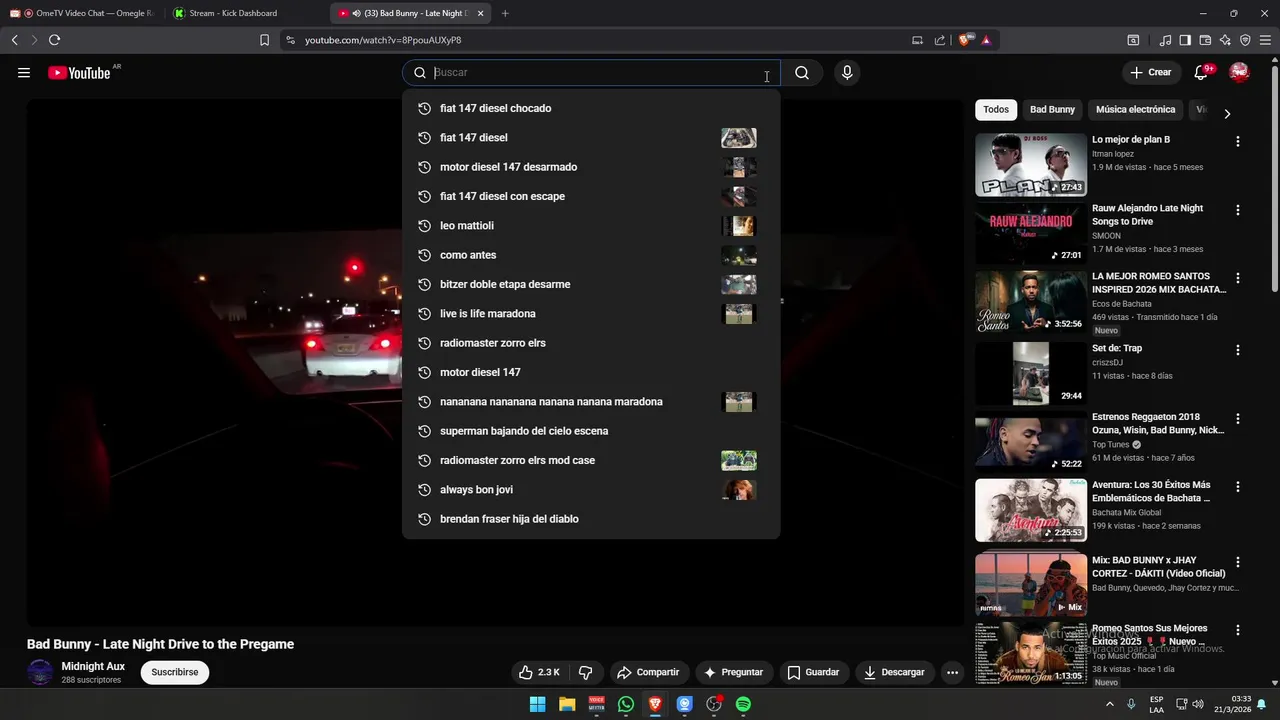Click the Descargar download button
1280x720 pixels.
[894, 672]
